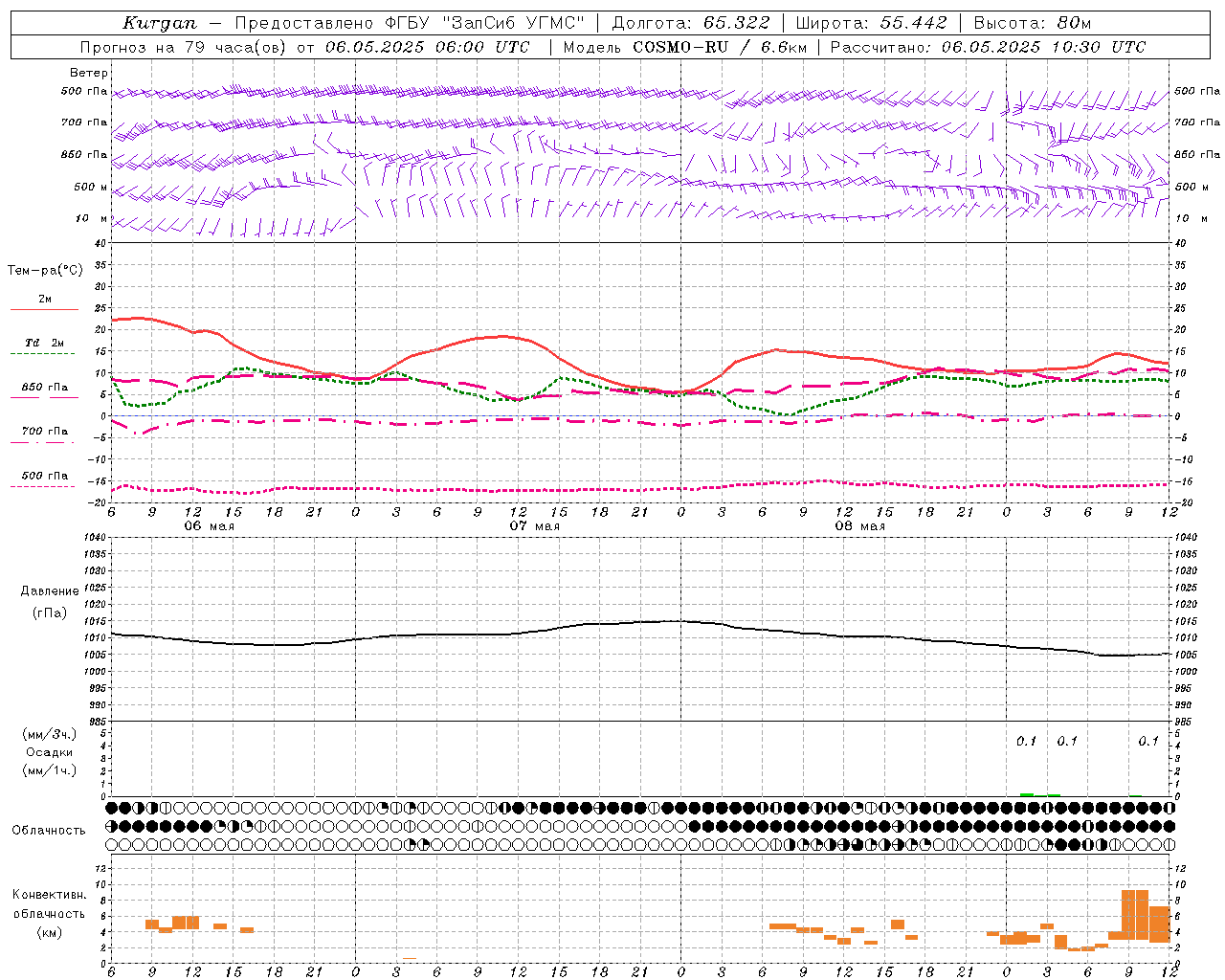This screenshot has height=980, width=1225.
Task: Click the "10 м" wind level label on left axis
Action: 92,218
